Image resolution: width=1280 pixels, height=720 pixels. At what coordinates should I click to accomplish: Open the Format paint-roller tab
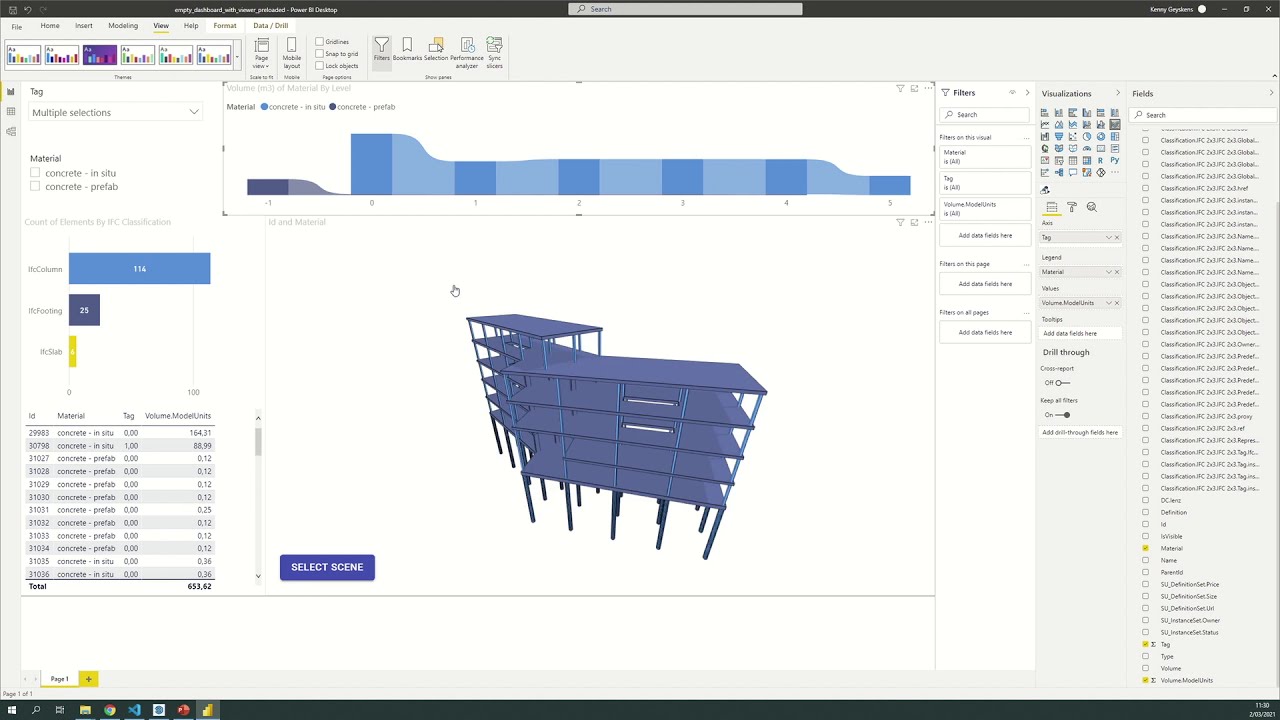pos(1071,207)
